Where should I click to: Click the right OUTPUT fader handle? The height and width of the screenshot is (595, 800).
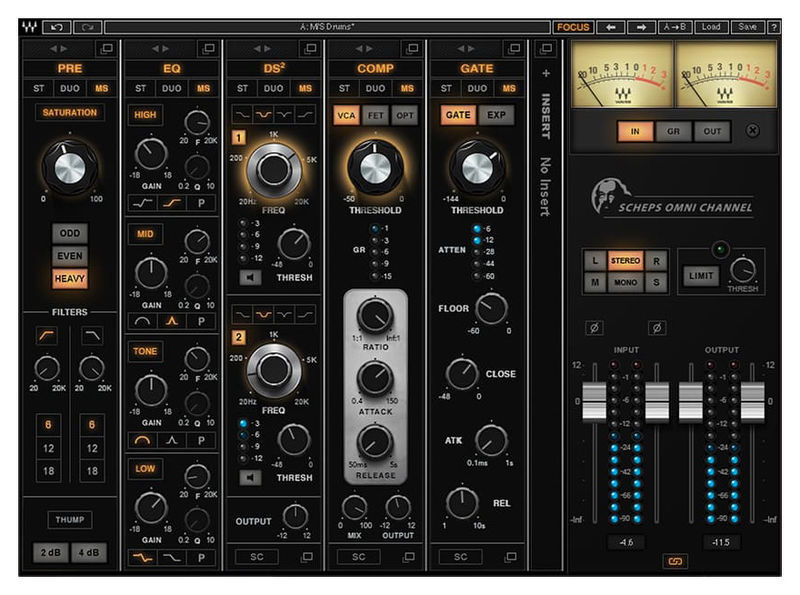[753, 401]
